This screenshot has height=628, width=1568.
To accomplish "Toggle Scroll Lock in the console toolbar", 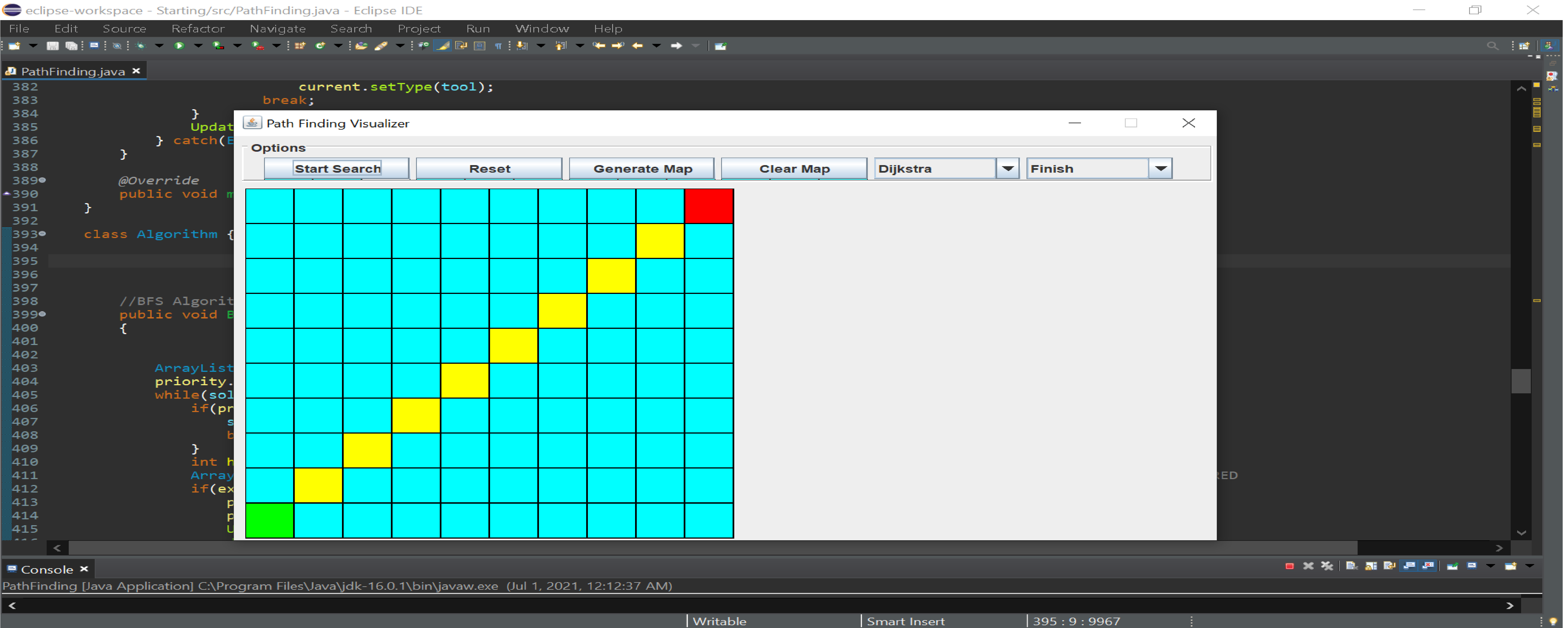I will click(x=1370, y=566).
